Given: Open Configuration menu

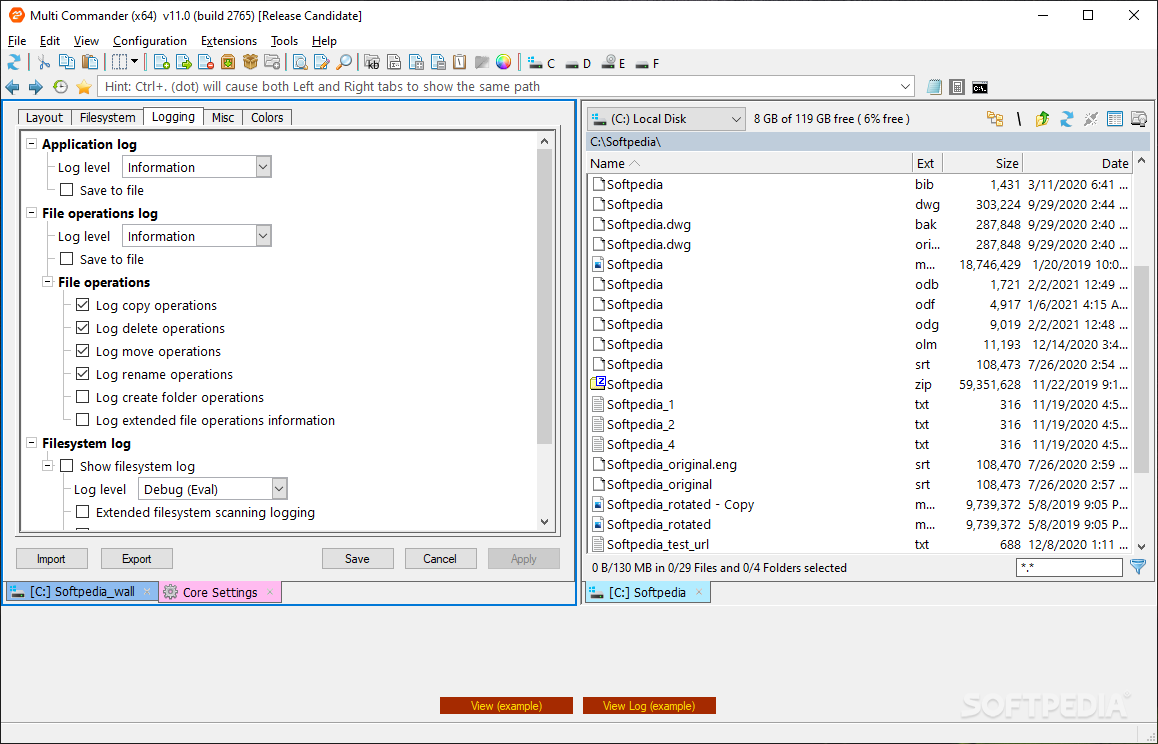Looking at the screenshot, I should pos(150,41).
